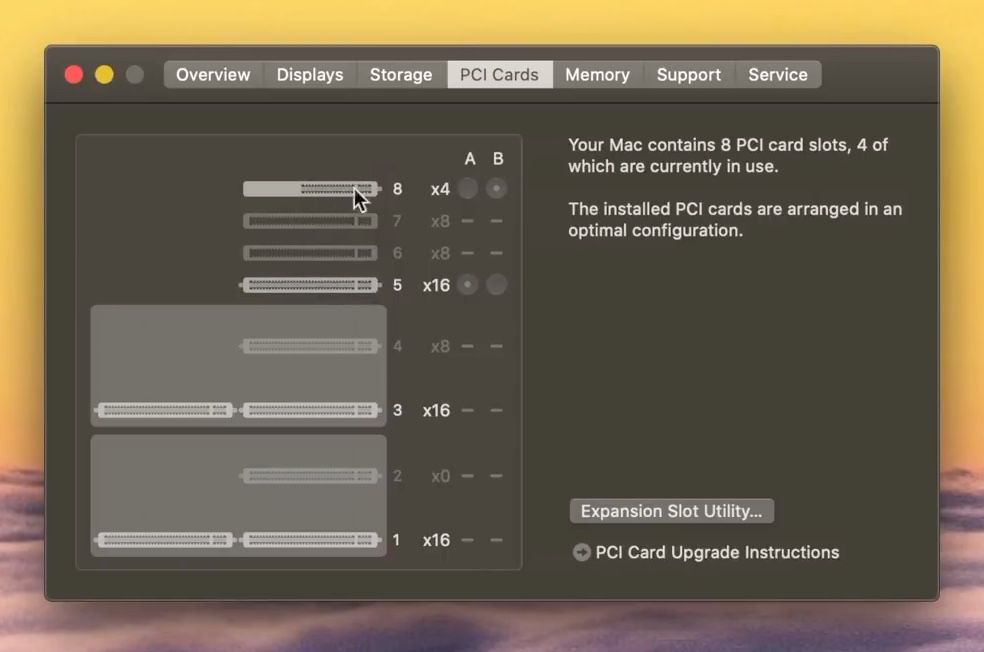The image size is (984, 652).
Task: Close the window with the red button
Action: (x=74, y=75)
